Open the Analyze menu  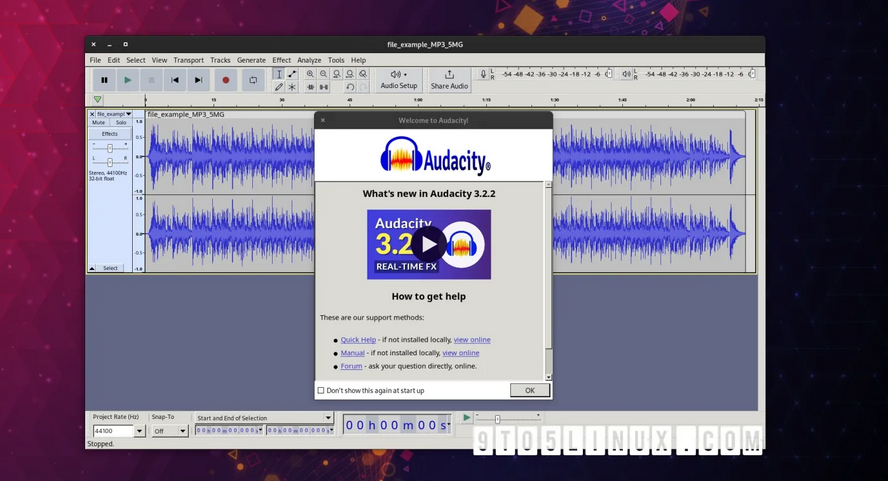(309, 60)
